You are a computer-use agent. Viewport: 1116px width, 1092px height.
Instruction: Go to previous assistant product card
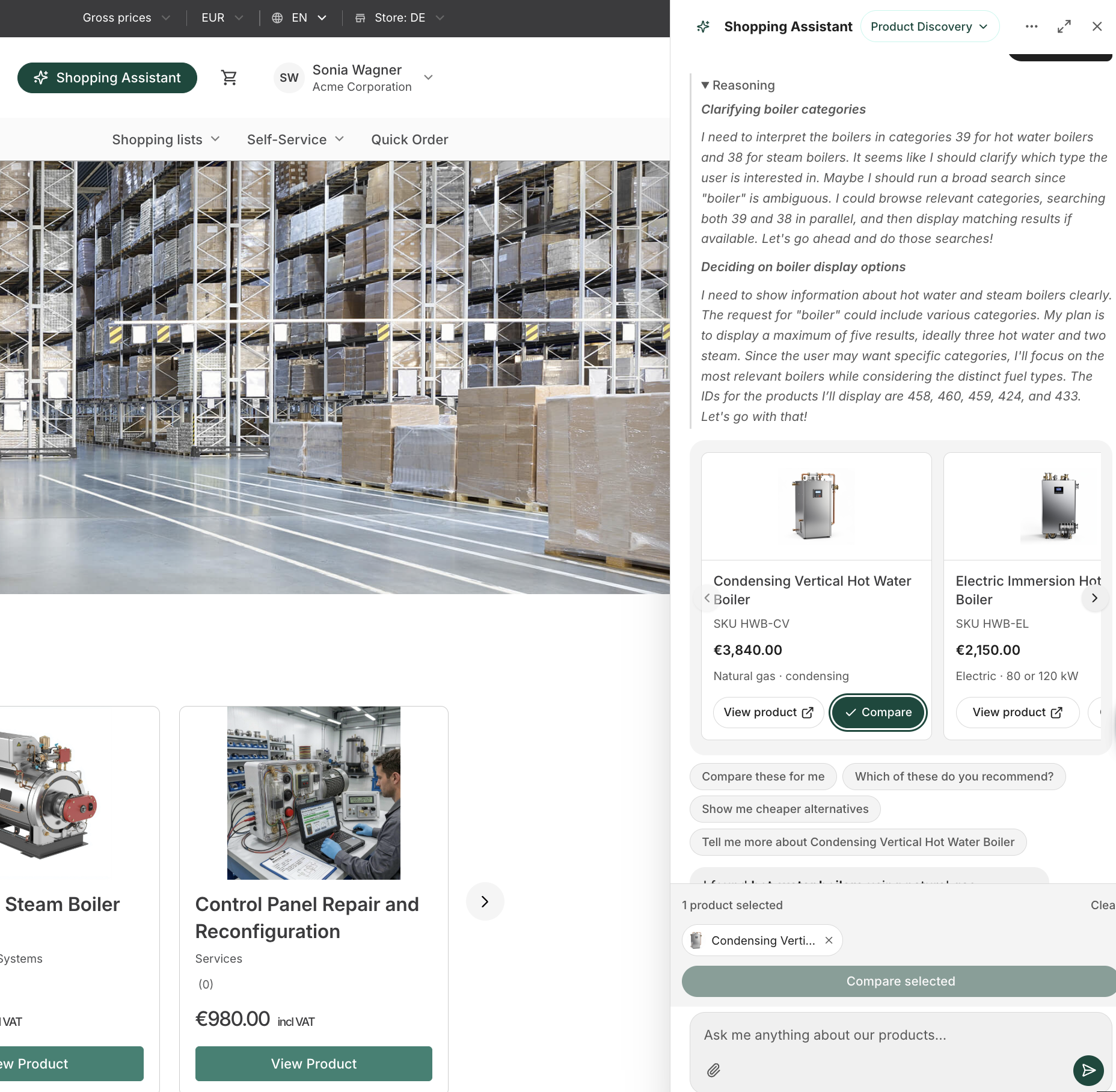click(708, 598)
